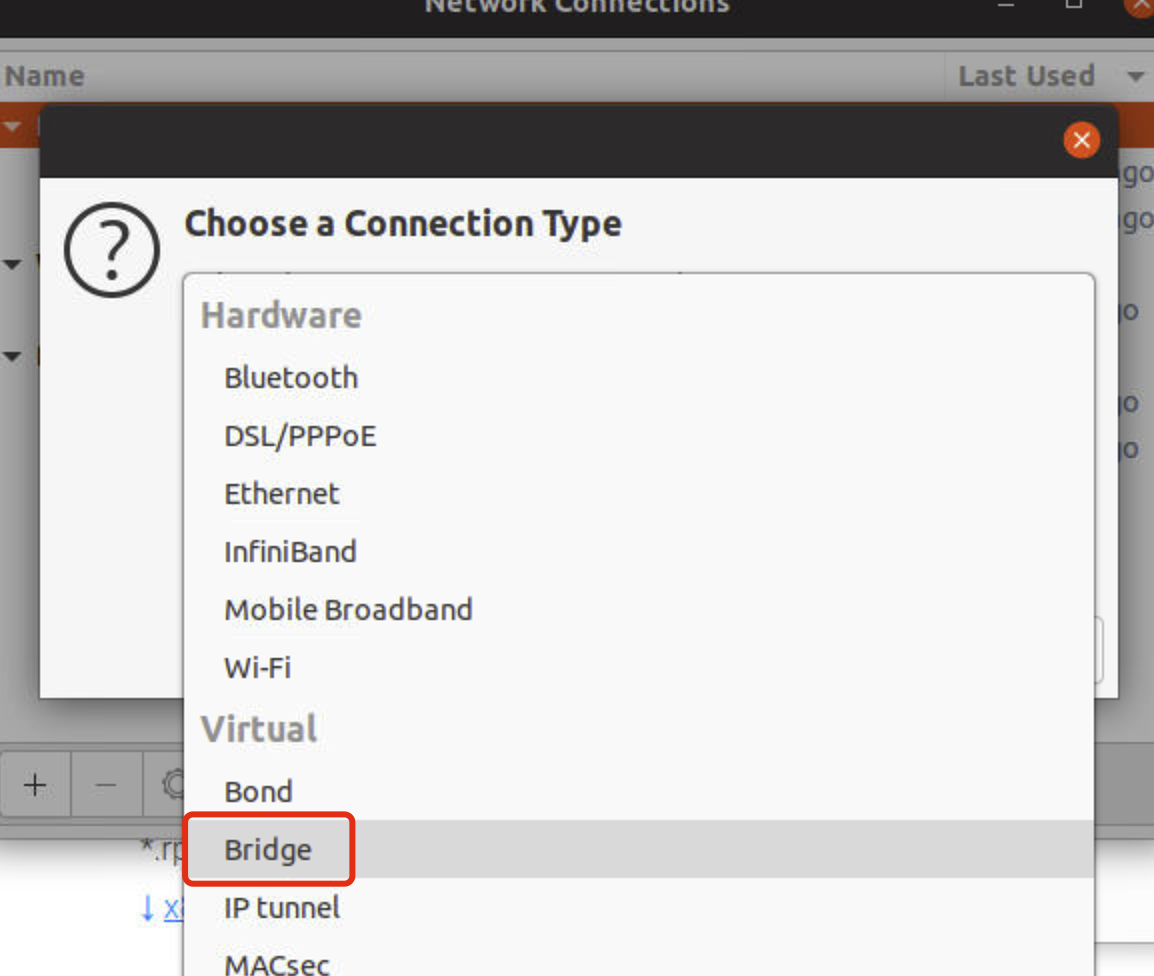This screenshot has height=976, width=1154.
Task: Choose the DSL/PPPoE connection type
Action: pyautogui.click(x=300, y=436)
